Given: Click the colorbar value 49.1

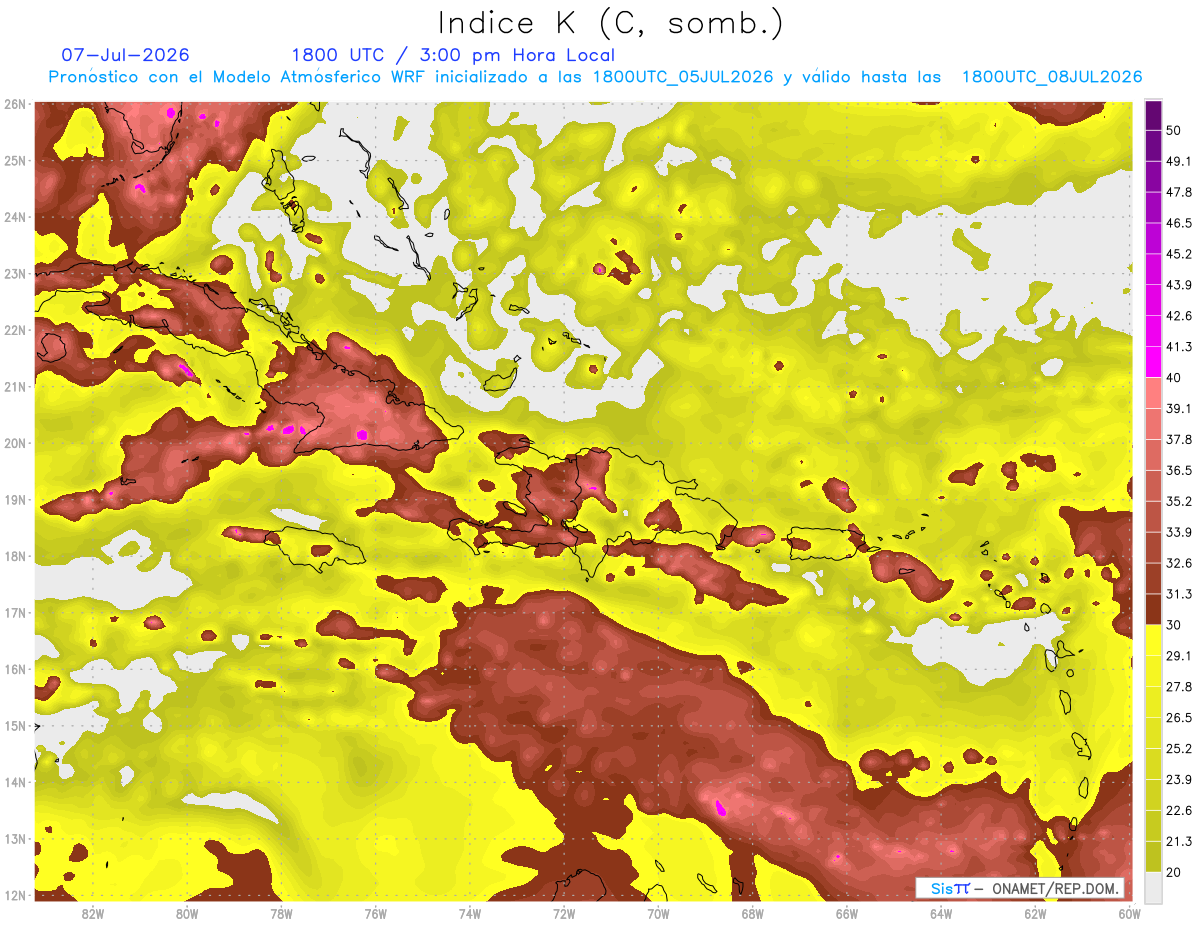Looking at the screenshot, I should (x=1179, y=161).
